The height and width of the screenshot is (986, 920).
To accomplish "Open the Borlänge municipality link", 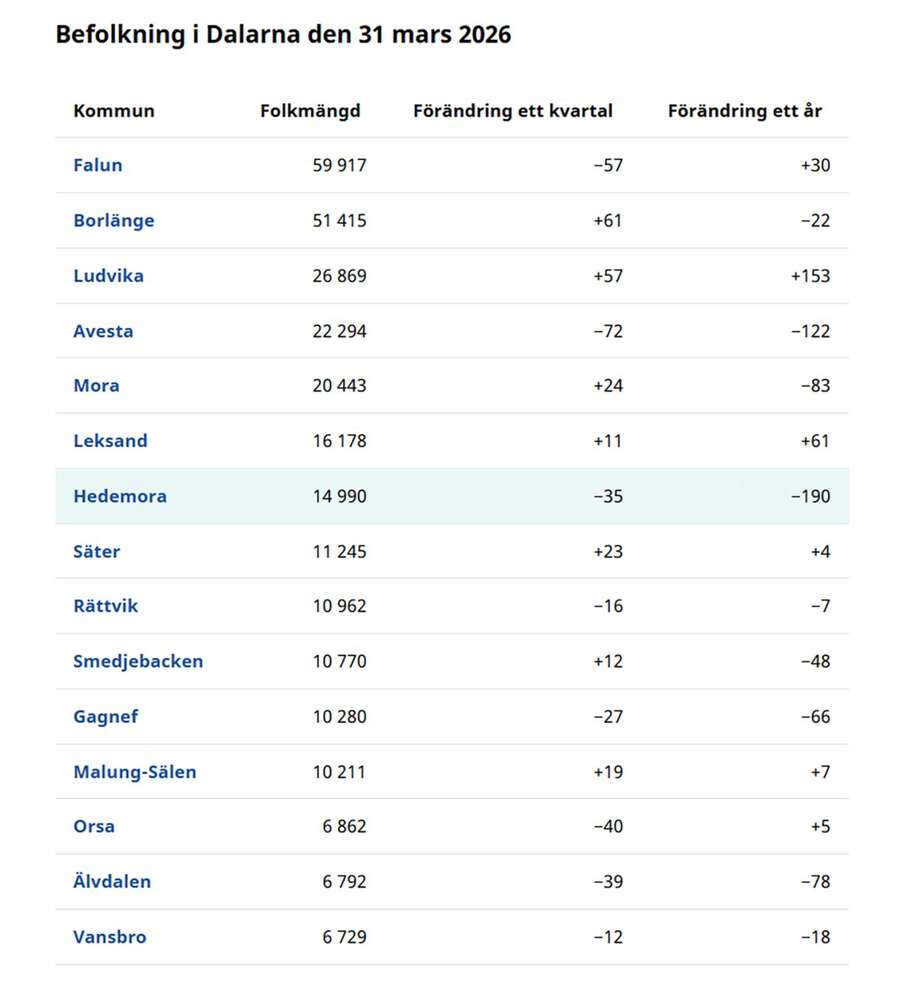I will [x=114, y=221].
